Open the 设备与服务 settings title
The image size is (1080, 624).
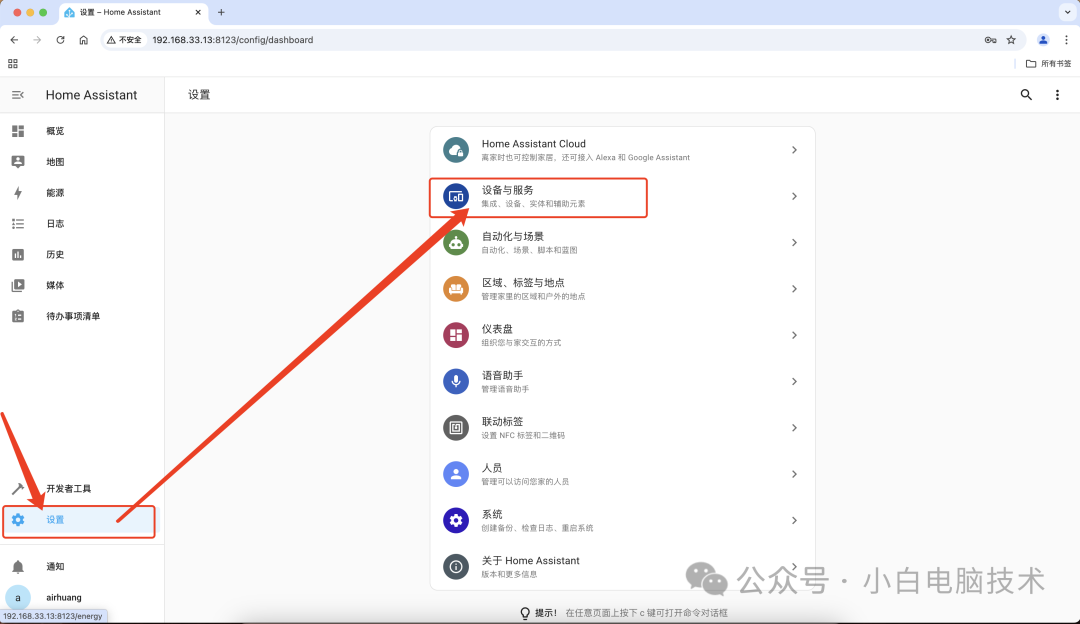pyautogui.click(x=508, y=190)
